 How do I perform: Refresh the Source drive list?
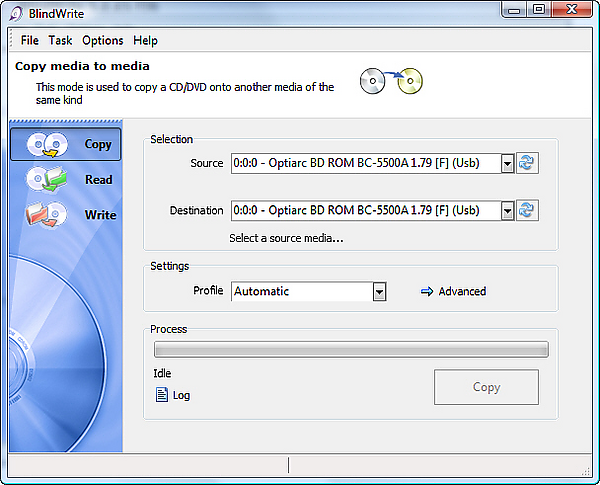pyautogui.click(x=527, y=163)
